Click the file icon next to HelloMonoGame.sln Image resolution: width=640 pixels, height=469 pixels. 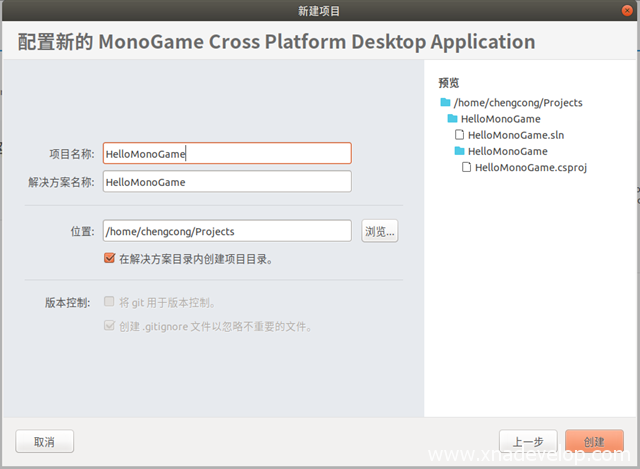click(x=460, y=134)
